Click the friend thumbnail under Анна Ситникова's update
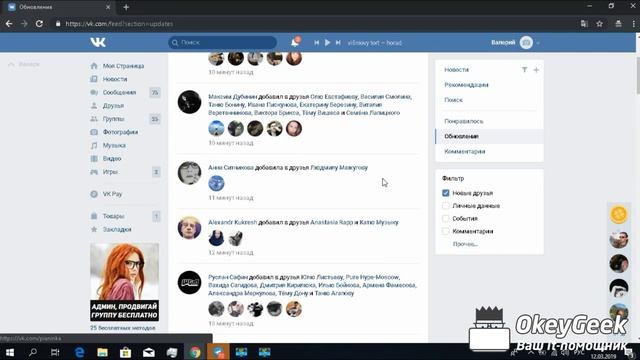 point(216,183)
